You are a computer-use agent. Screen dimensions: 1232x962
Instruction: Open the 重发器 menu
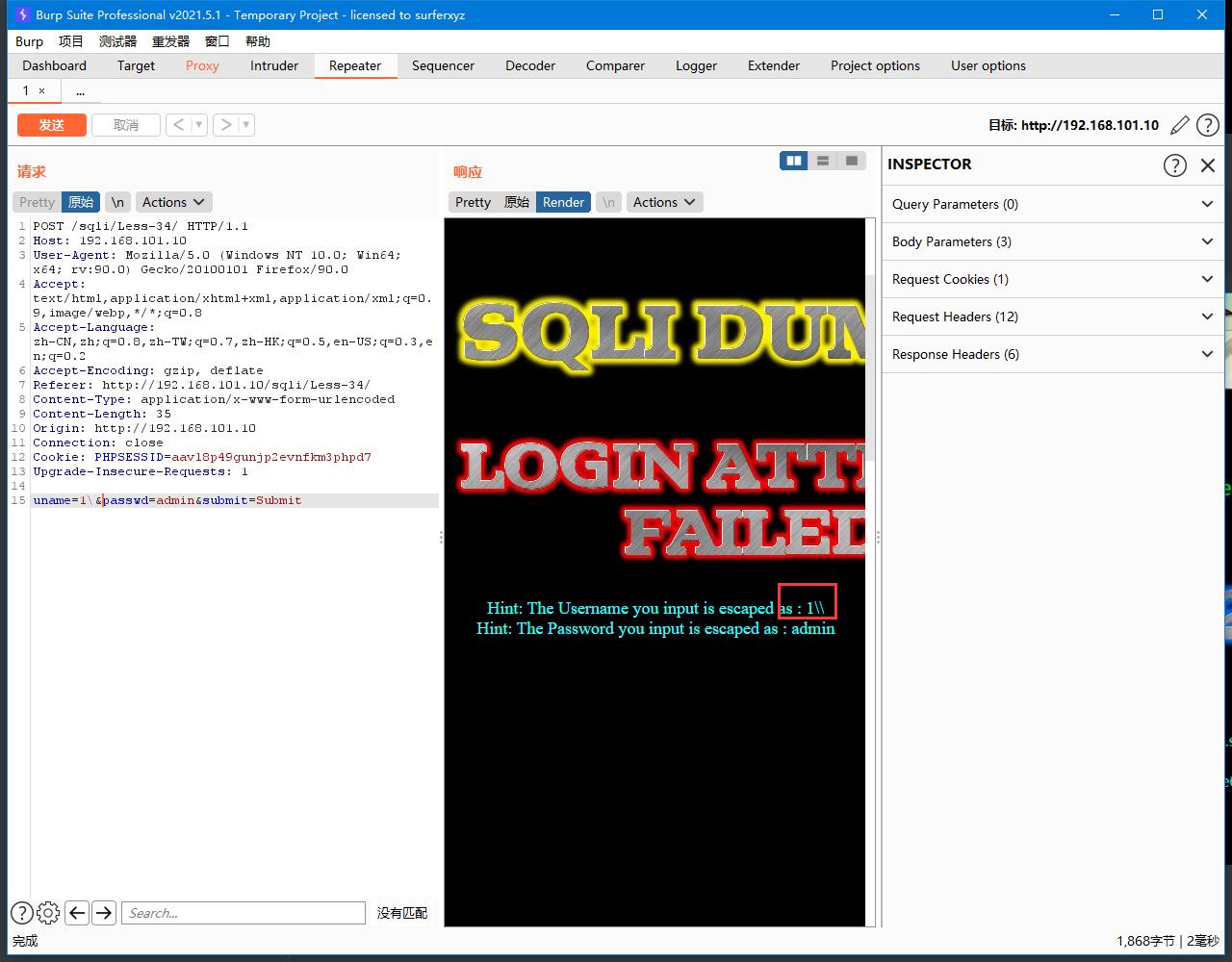click(x=170, y=41)
